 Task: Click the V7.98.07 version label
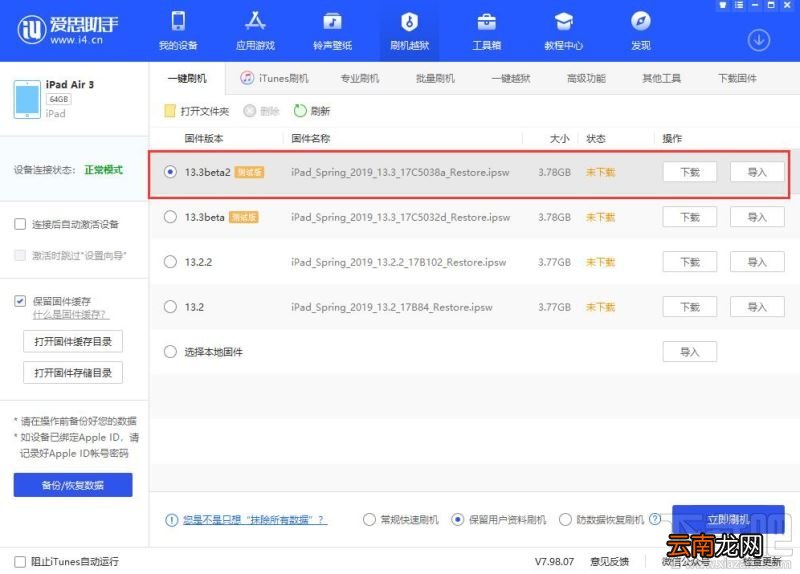[x=554, y=562]
